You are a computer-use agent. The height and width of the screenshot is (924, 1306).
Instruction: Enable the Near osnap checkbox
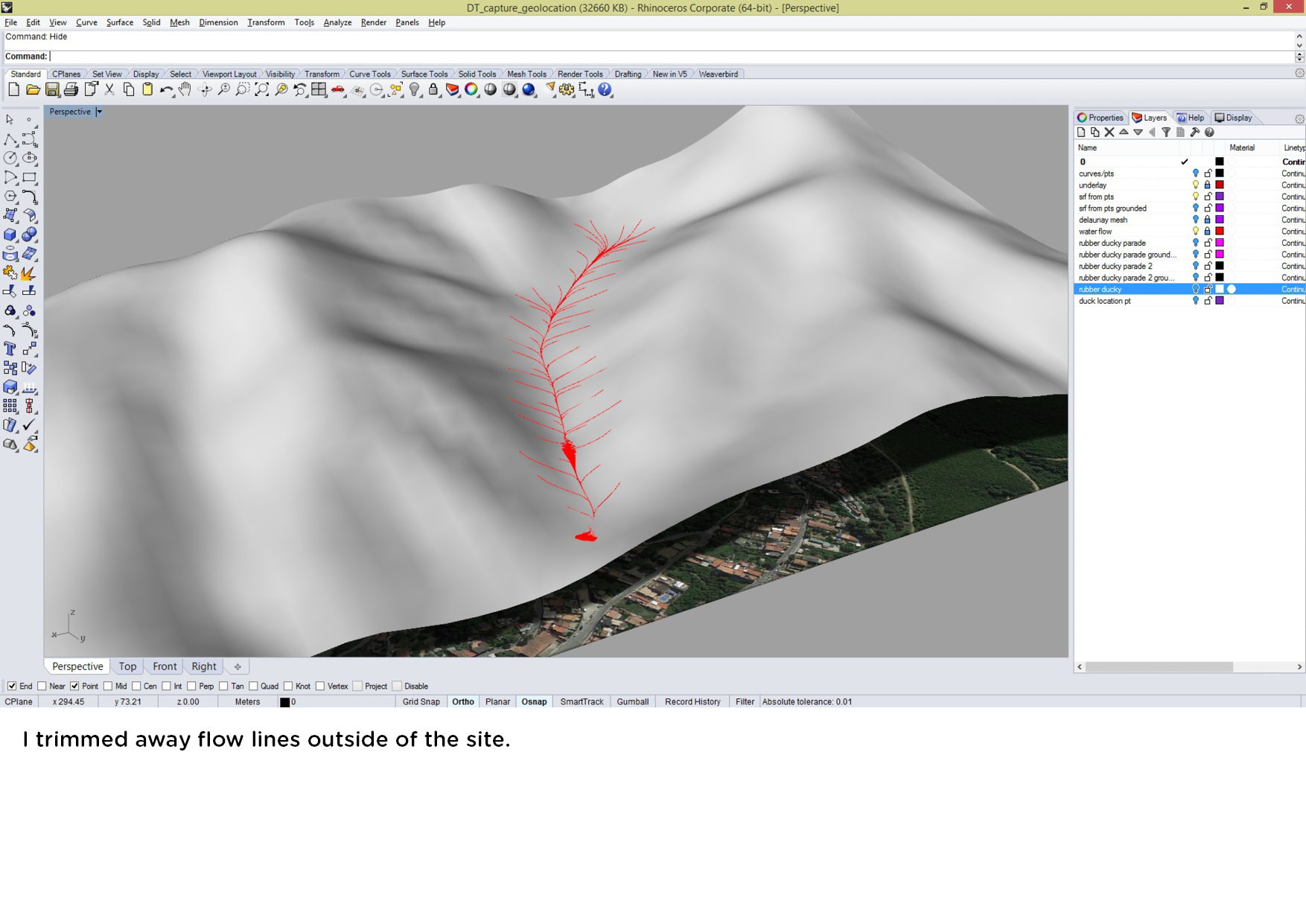[42, 686]
